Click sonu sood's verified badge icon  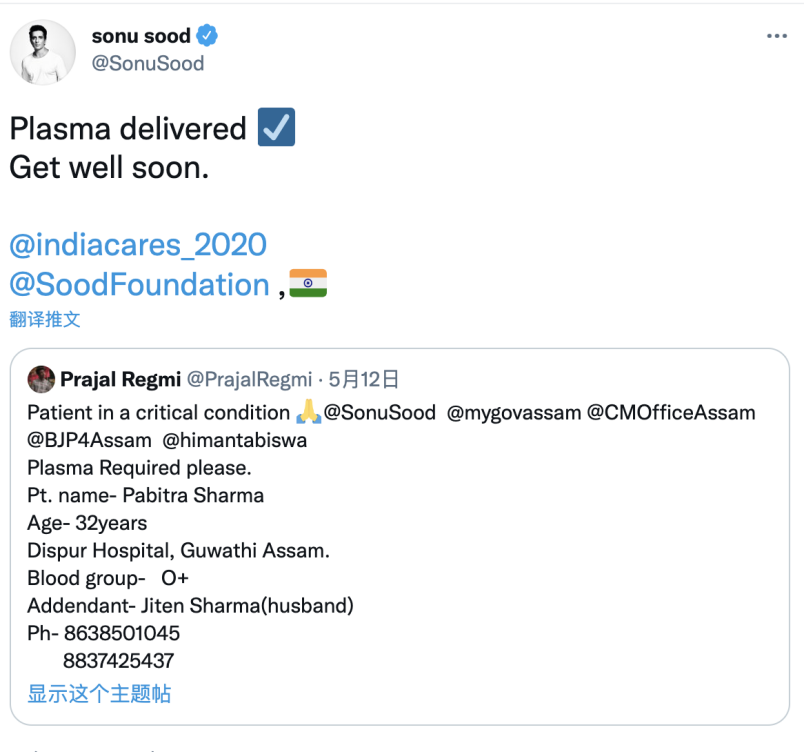[208, 37]
